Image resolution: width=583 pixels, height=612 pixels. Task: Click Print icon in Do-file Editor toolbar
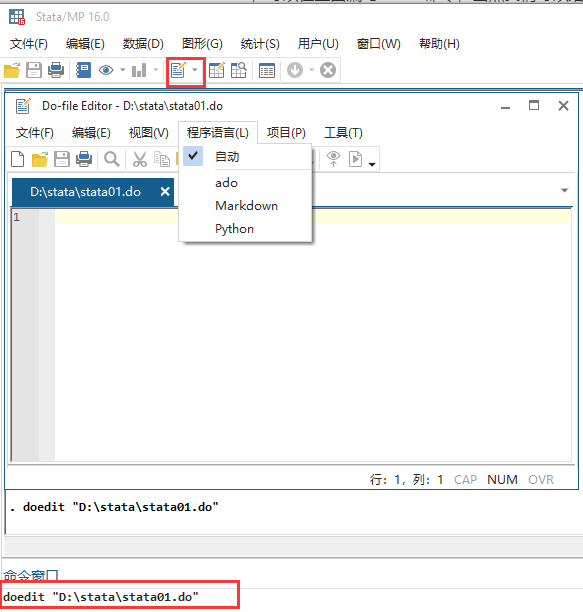click(x=84, y=159)
